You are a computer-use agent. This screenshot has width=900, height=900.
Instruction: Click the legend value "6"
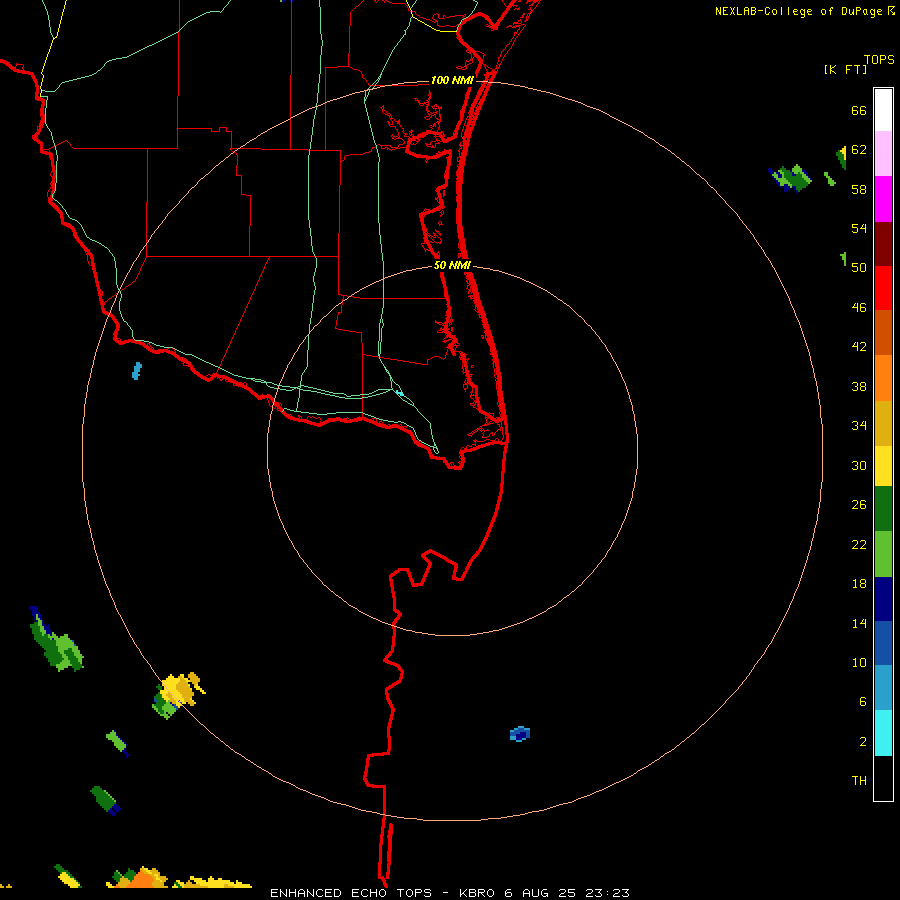[862, 701]
